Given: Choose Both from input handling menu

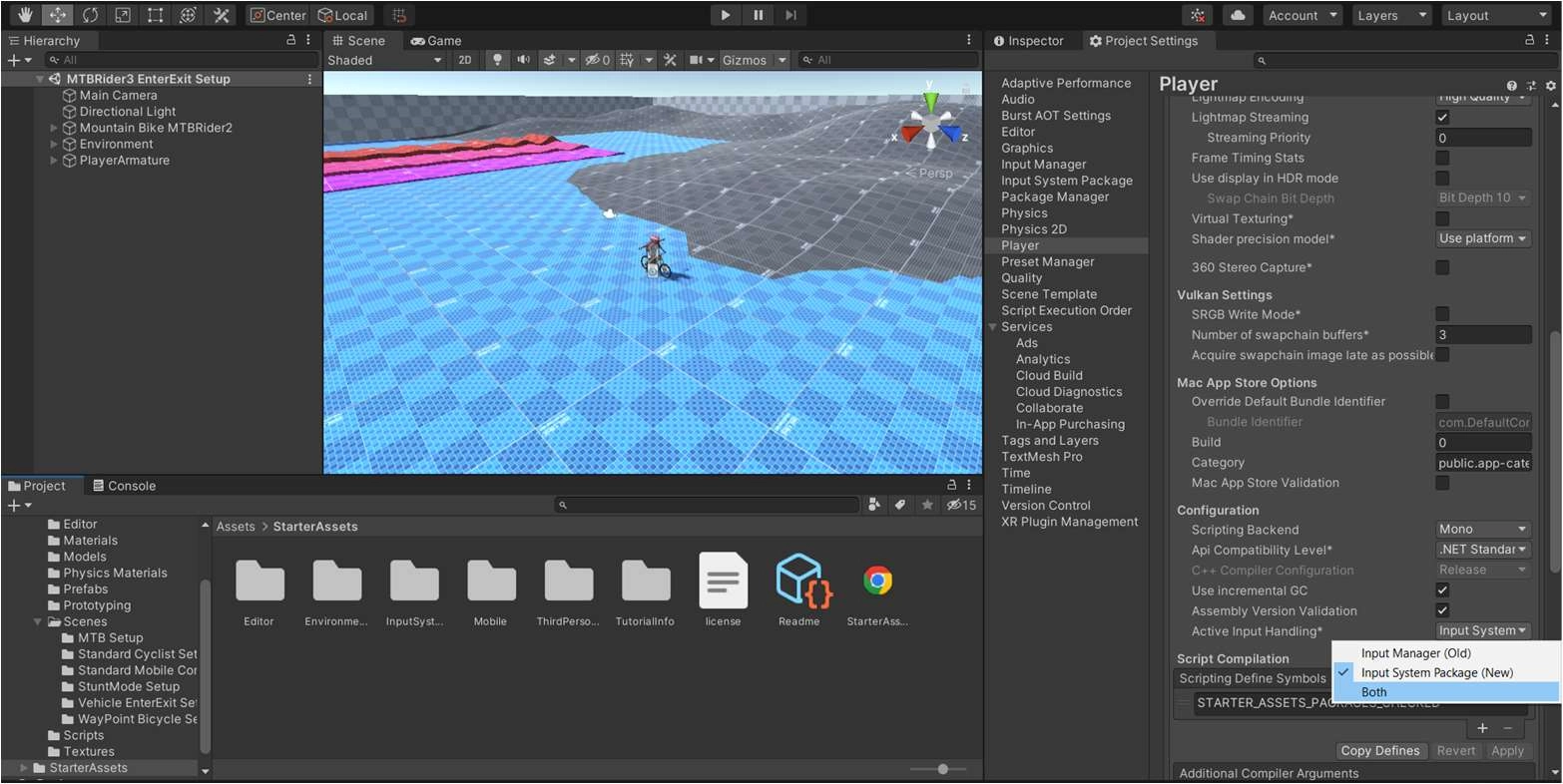Looking at the screenshot, I should click(1445, 691).
